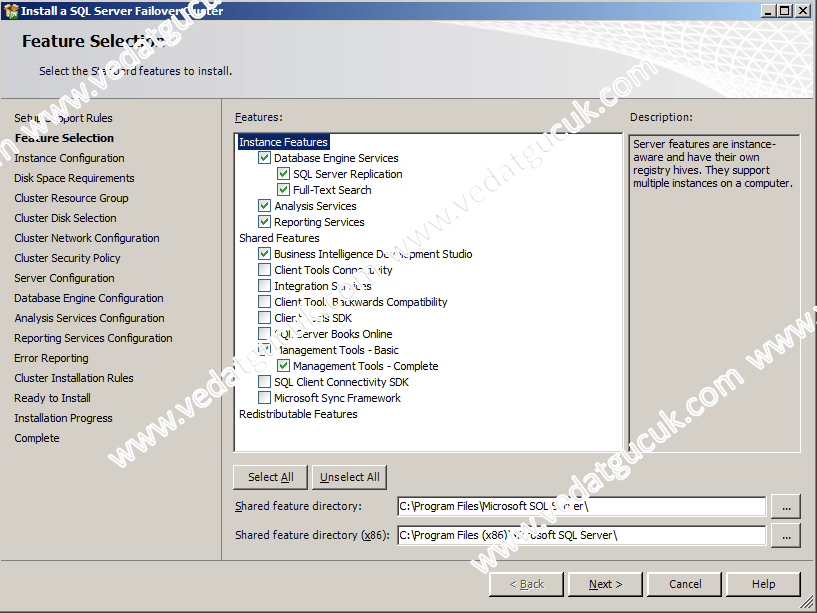The image size is (817, 613).
Task: Click the Cluster Security Policy step
Action: coord(67,258)
